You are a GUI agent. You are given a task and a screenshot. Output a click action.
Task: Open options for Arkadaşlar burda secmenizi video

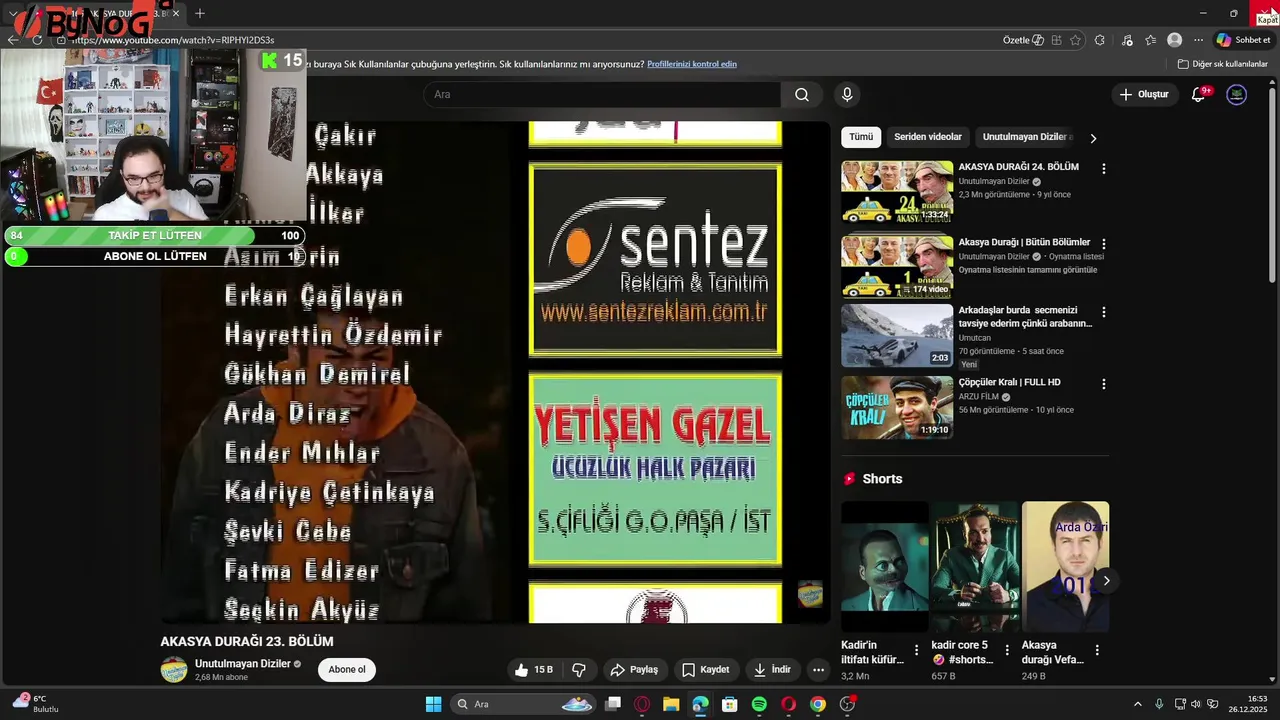pos(1104,312)
